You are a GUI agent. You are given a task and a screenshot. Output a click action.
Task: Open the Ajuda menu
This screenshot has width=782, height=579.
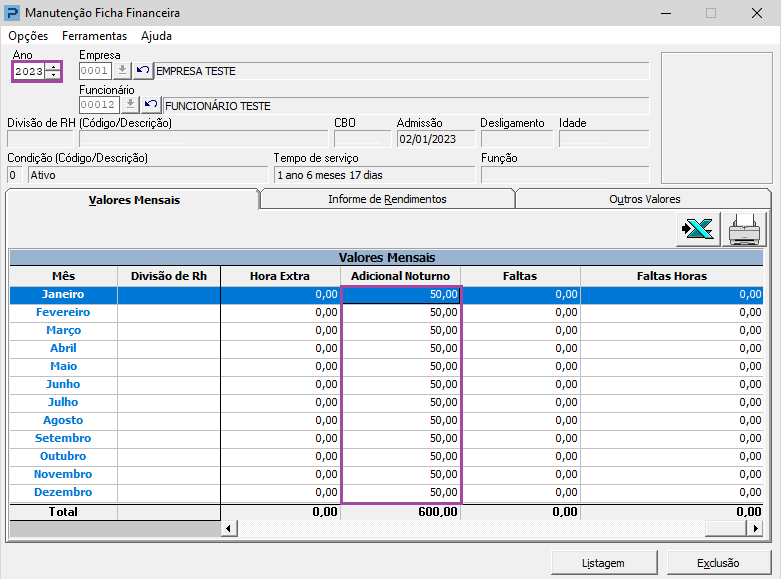pos(156,36)
